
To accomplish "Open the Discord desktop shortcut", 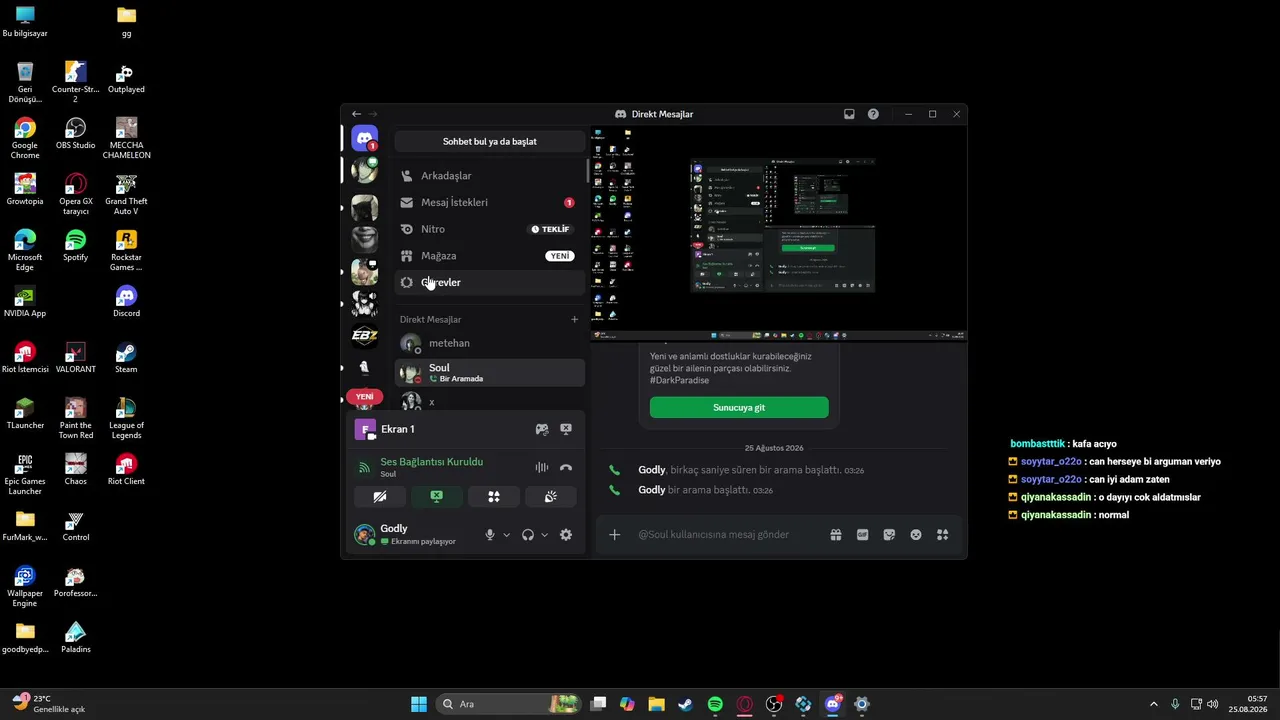I will pyautogui.click(x=126, y=301).
